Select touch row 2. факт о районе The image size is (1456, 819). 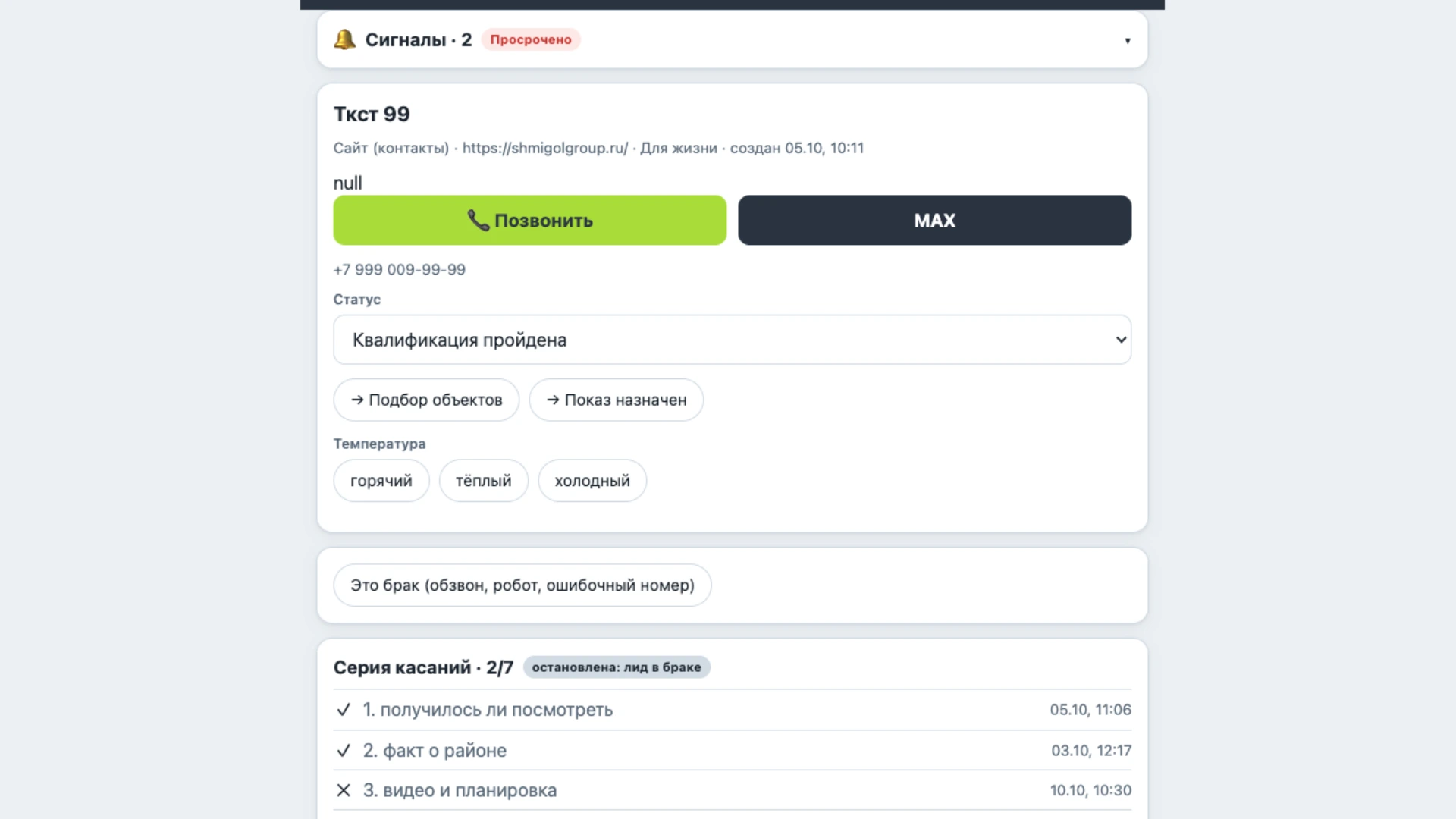733,751
